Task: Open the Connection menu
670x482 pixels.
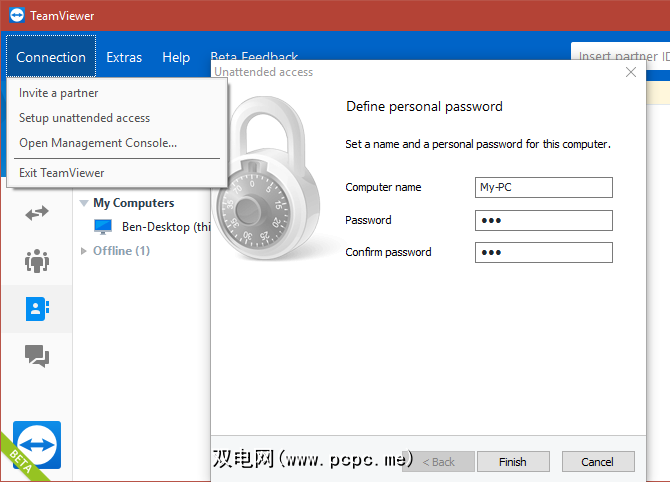Action: (x=51, y=57)
